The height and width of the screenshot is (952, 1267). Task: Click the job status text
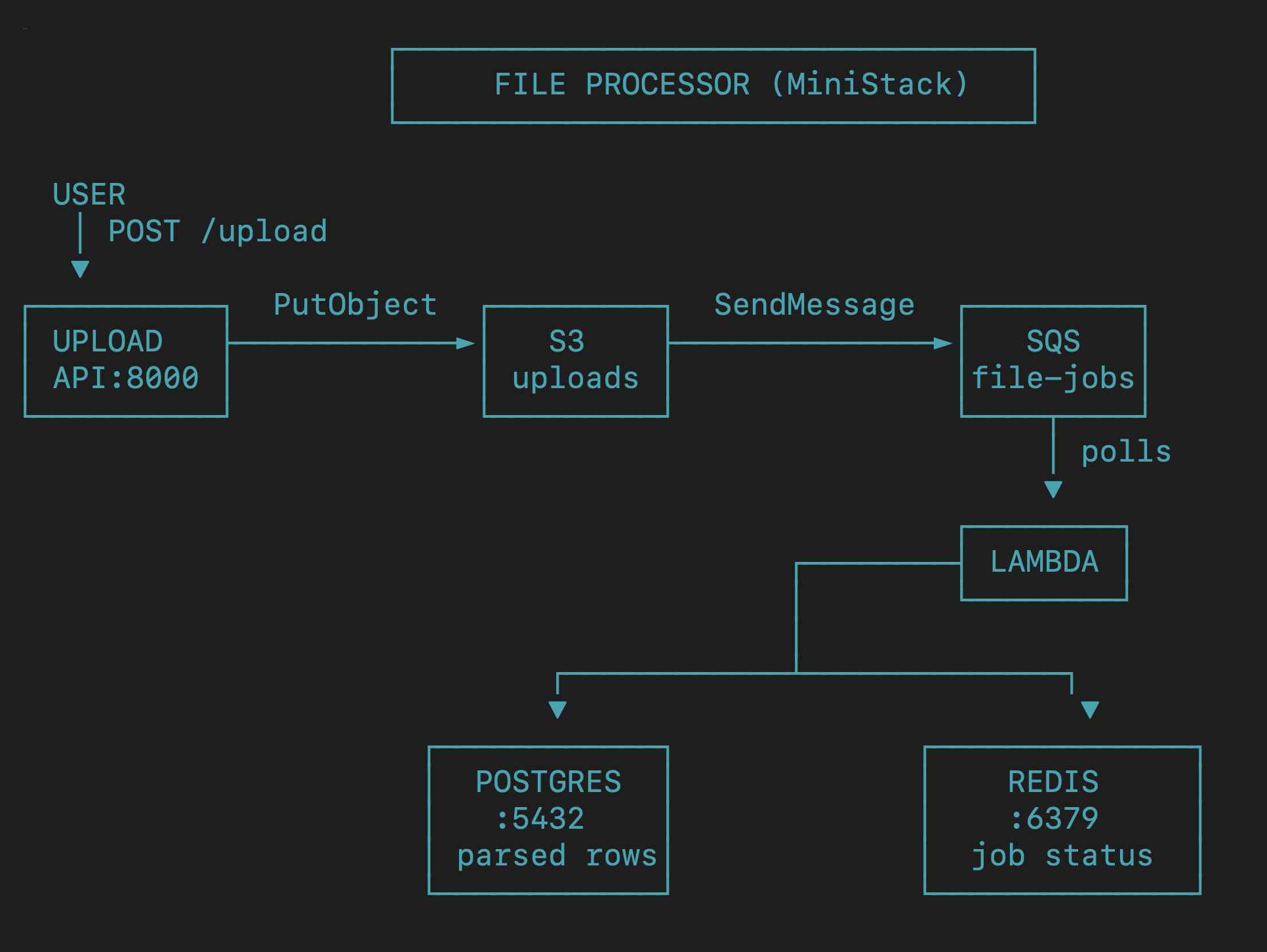pyautogui.click(x=1062, y=856)
